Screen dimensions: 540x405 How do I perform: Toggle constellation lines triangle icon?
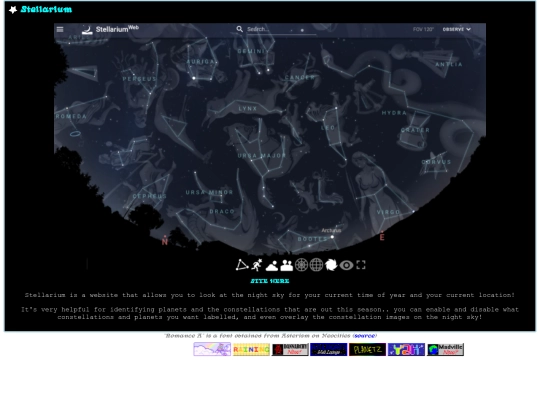(x=242, y=265)
